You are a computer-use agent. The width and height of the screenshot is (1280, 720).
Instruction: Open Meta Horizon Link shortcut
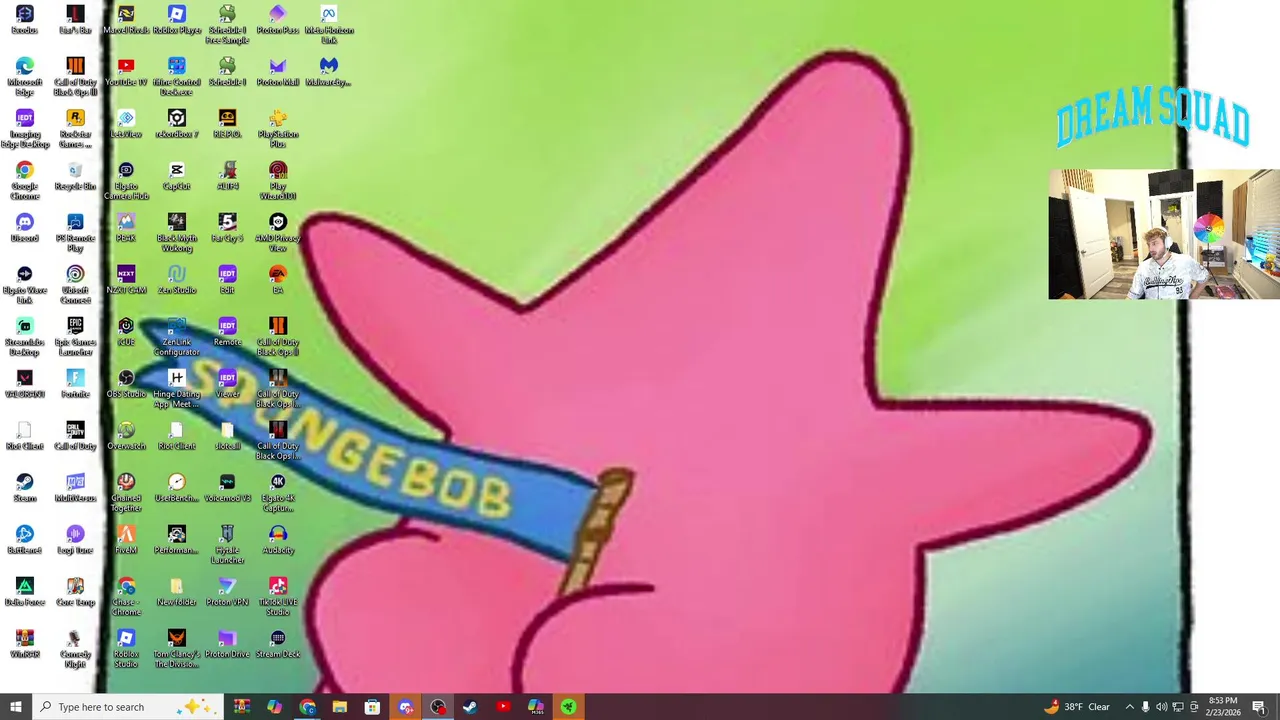coord(328,25)
